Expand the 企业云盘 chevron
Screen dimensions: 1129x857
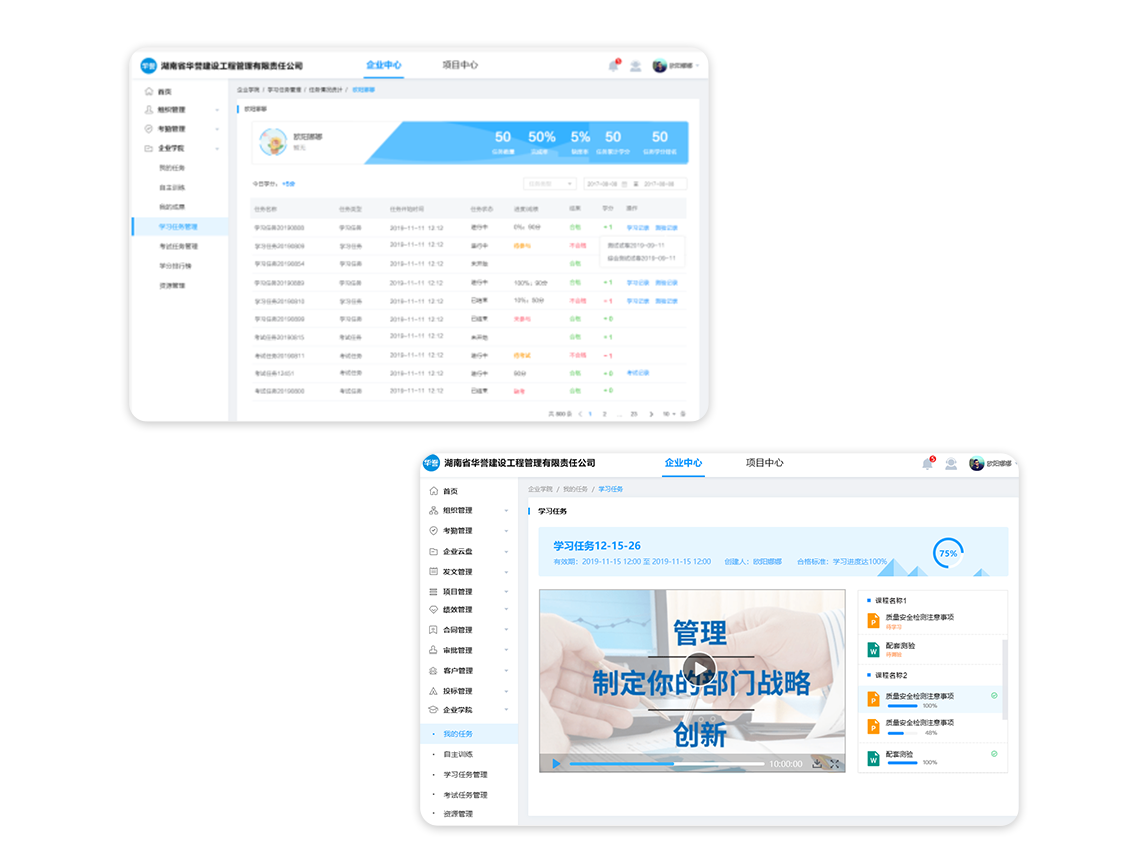point(506,552)
